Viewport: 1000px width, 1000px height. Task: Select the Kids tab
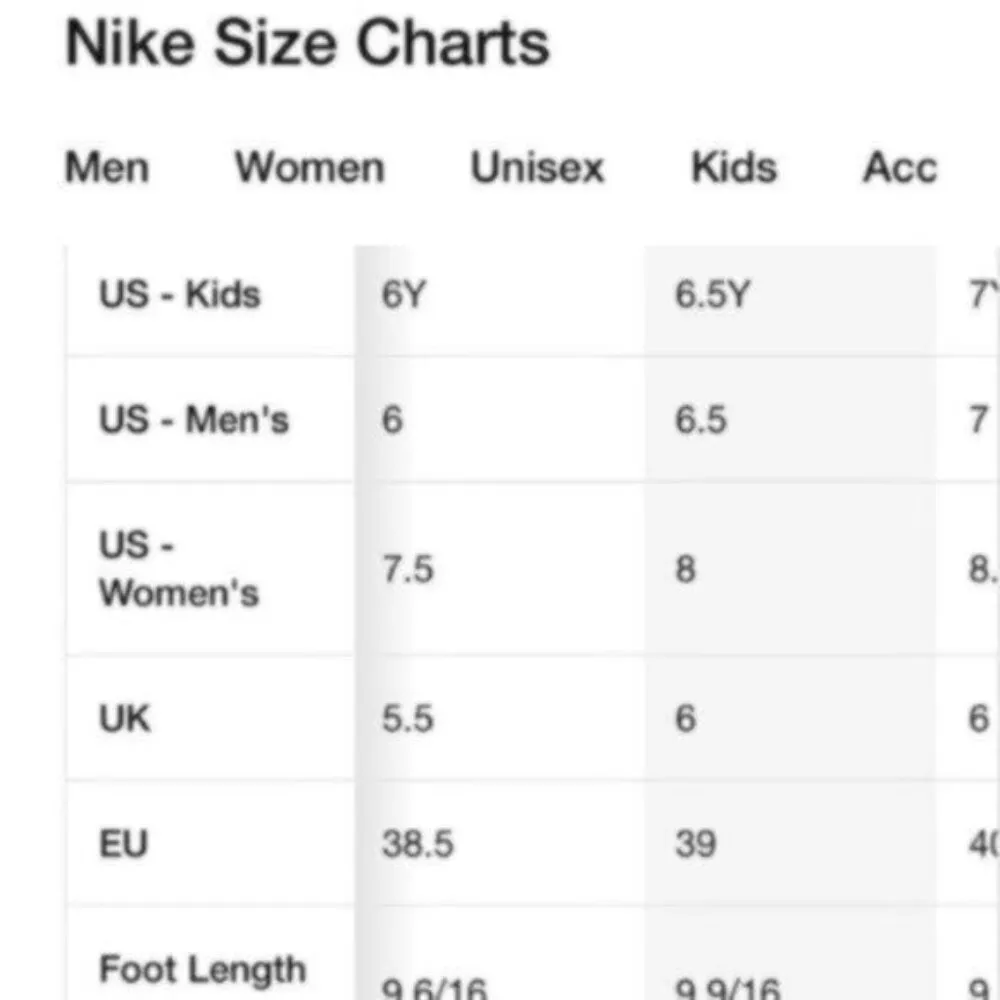click(732, 168)
